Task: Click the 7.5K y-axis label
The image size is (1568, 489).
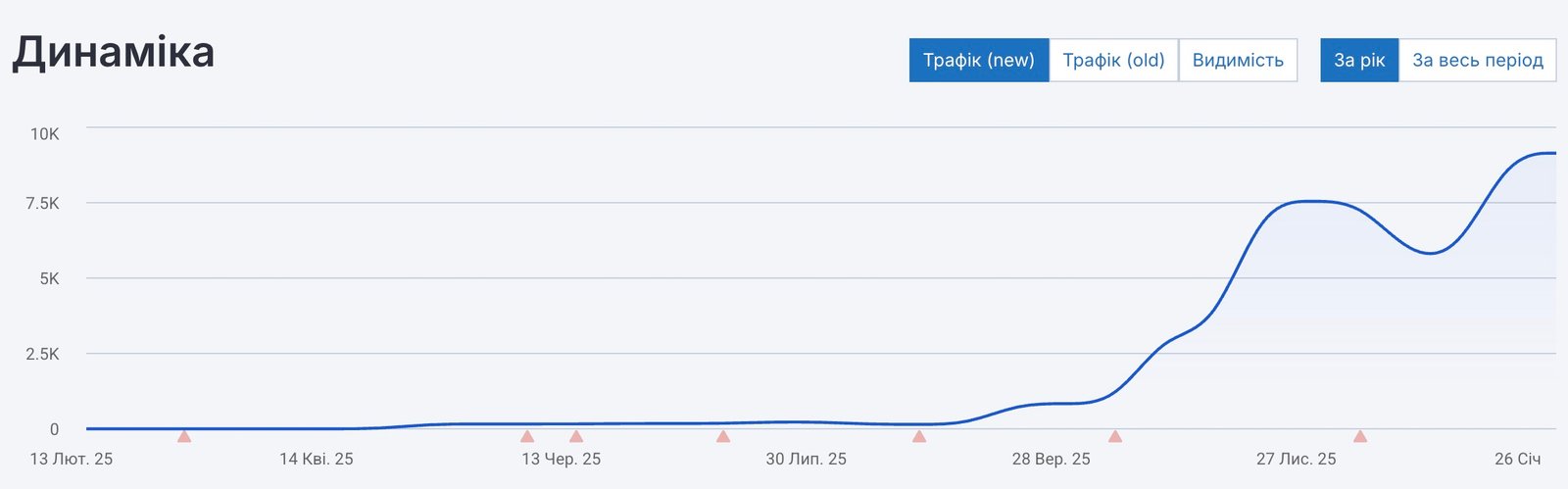Action: pyautogui.click(x=42, y=204)
